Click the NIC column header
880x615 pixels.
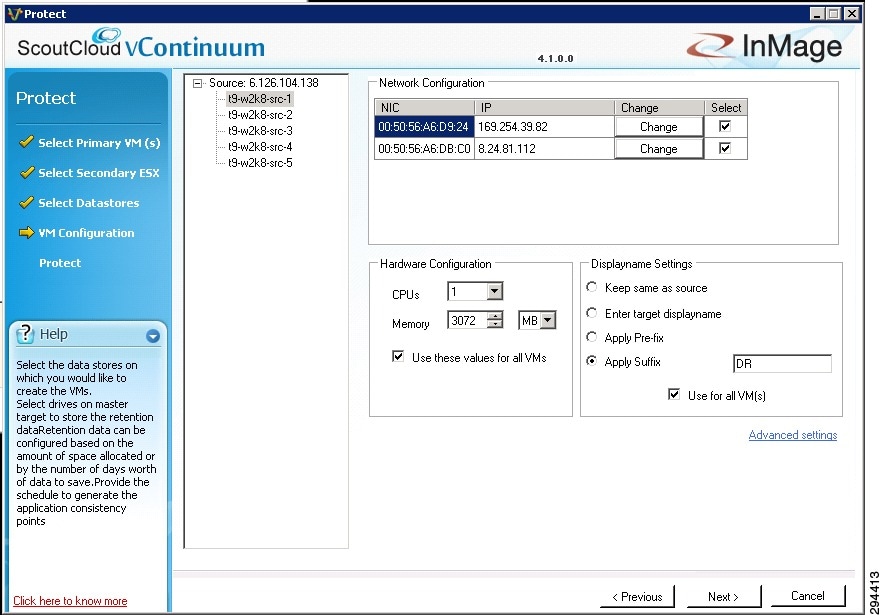[x=424, y=108]
